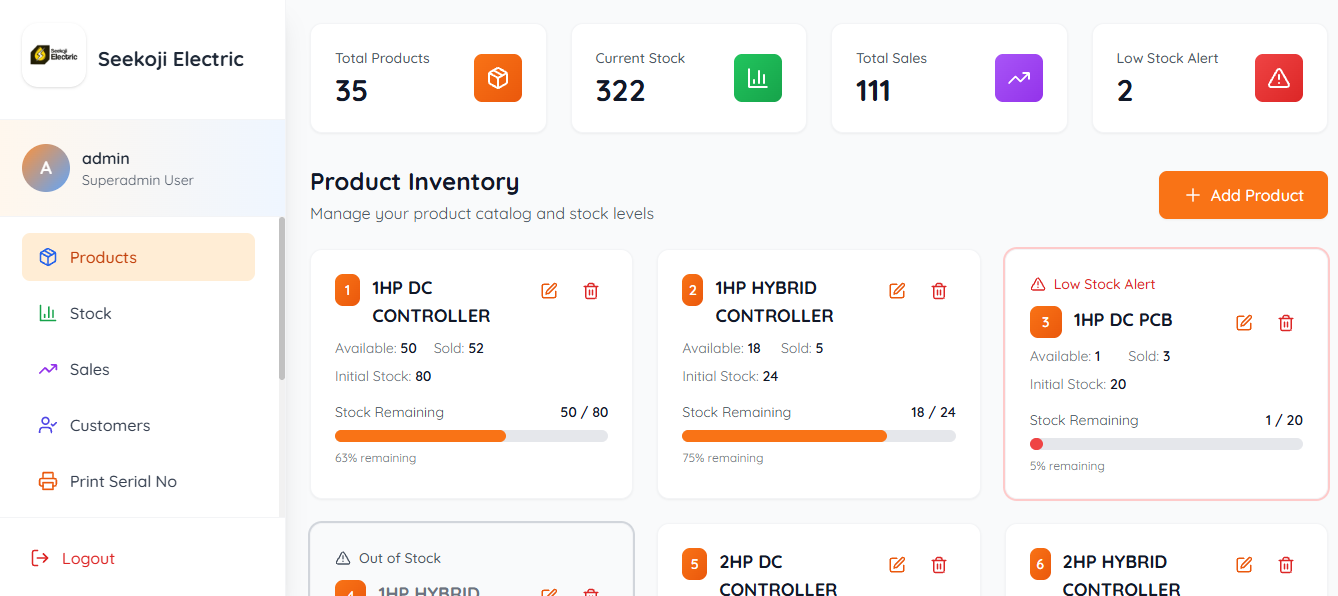The width and height of the screenshot is (1338, 596).
Task: Click the Current Stock value 322
Action: [621, 91]
